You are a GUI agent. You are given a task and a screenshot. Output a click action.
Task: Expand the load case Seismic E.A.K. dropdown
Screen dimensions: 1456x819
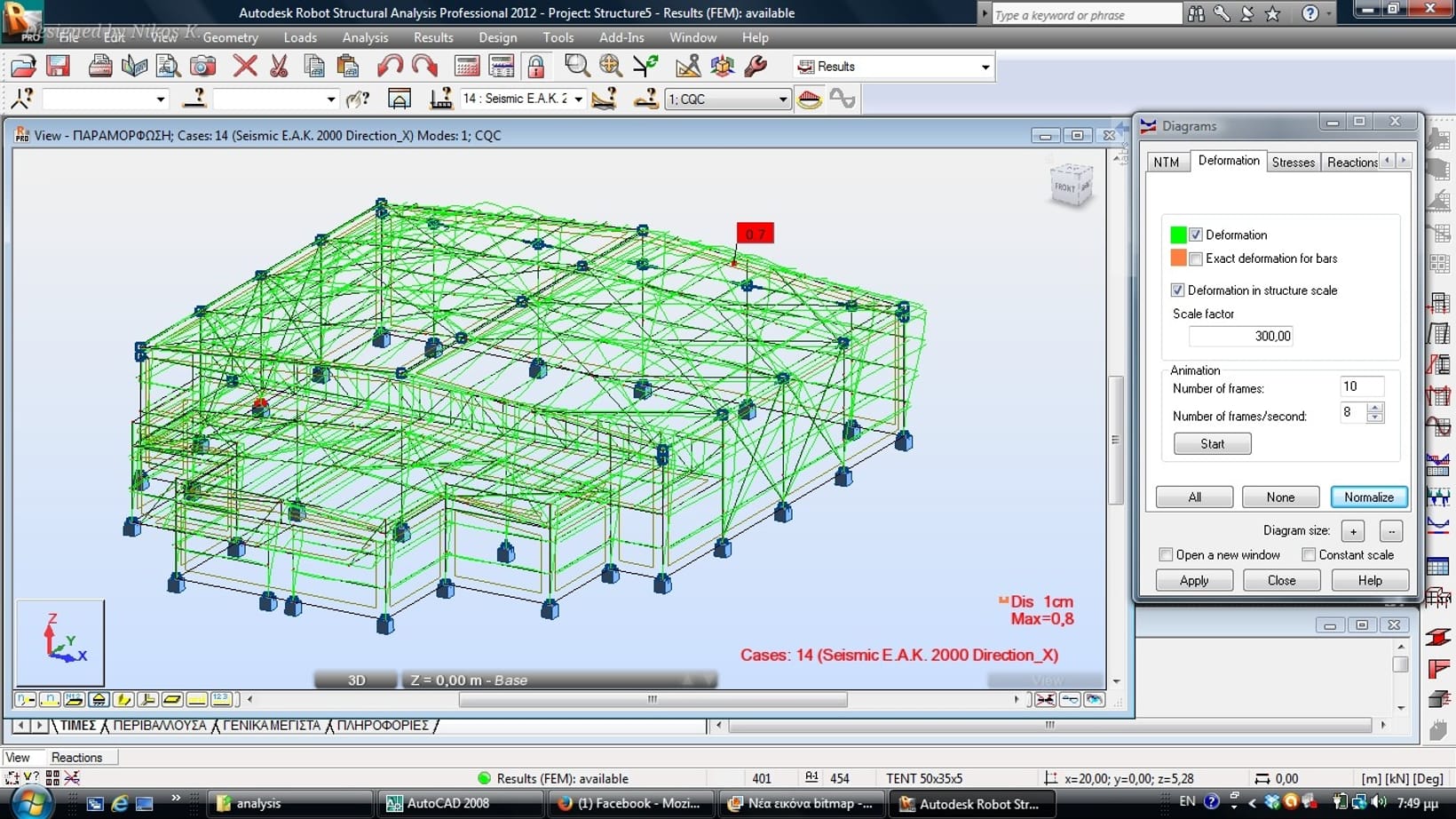point(578,99)
